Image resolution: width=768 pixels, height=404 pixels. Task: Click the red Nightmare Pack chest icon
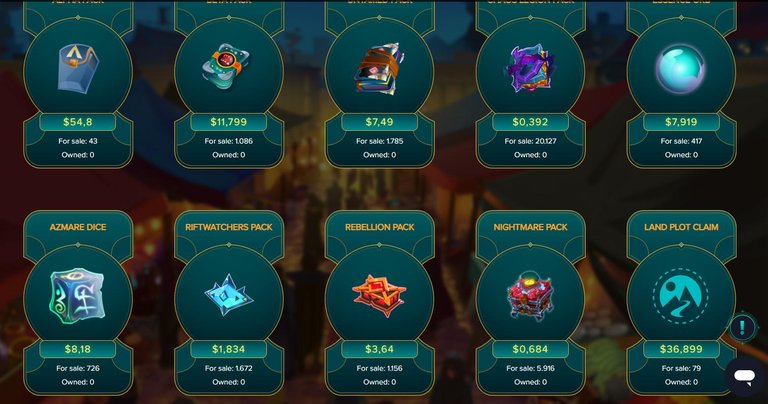tap(530, 296)
